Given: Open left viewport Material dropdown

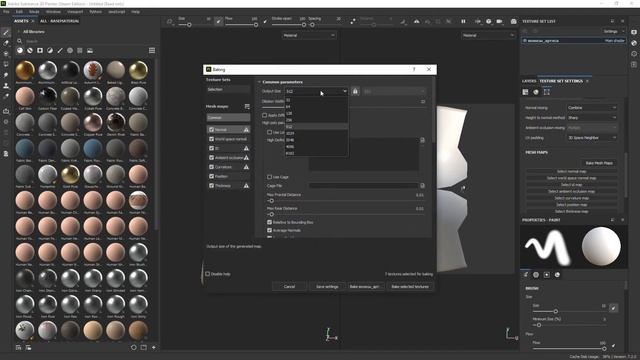Looking at the screenshot, I should pos(309,36).
